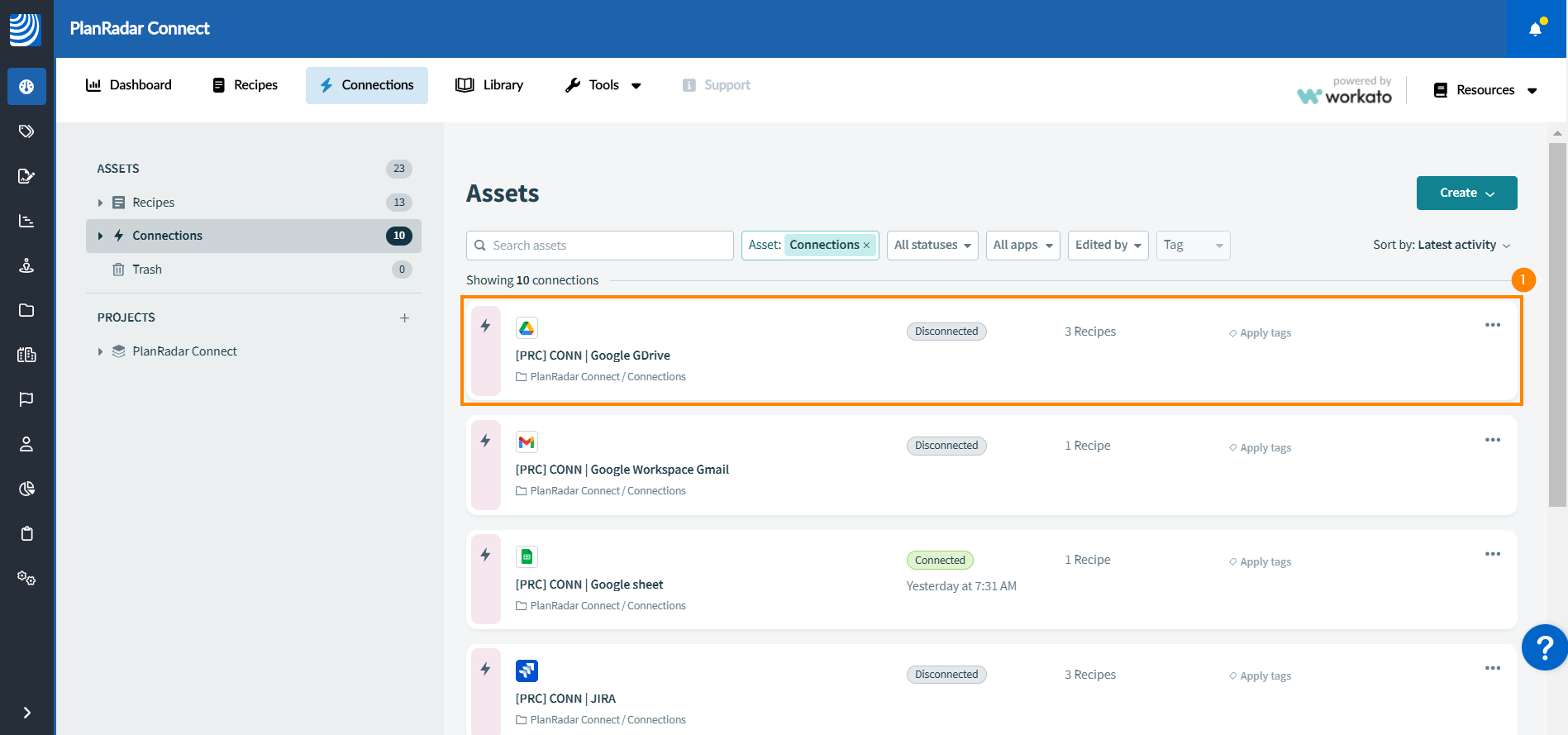Open the Library tab
This screenshot has height=735, width=1568.
click(x=489, y=85)
